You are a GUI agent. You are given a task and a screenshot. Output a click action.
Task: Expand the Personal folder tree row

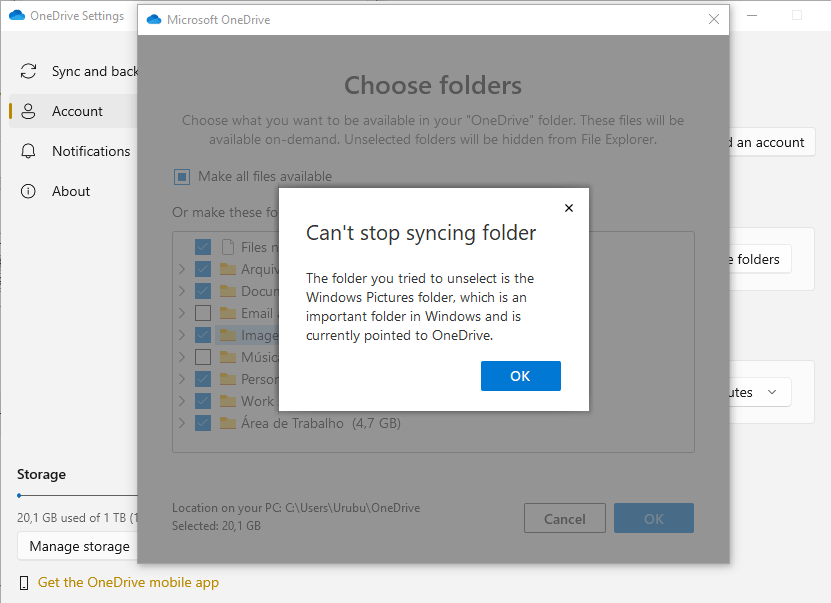pos(182,379)
